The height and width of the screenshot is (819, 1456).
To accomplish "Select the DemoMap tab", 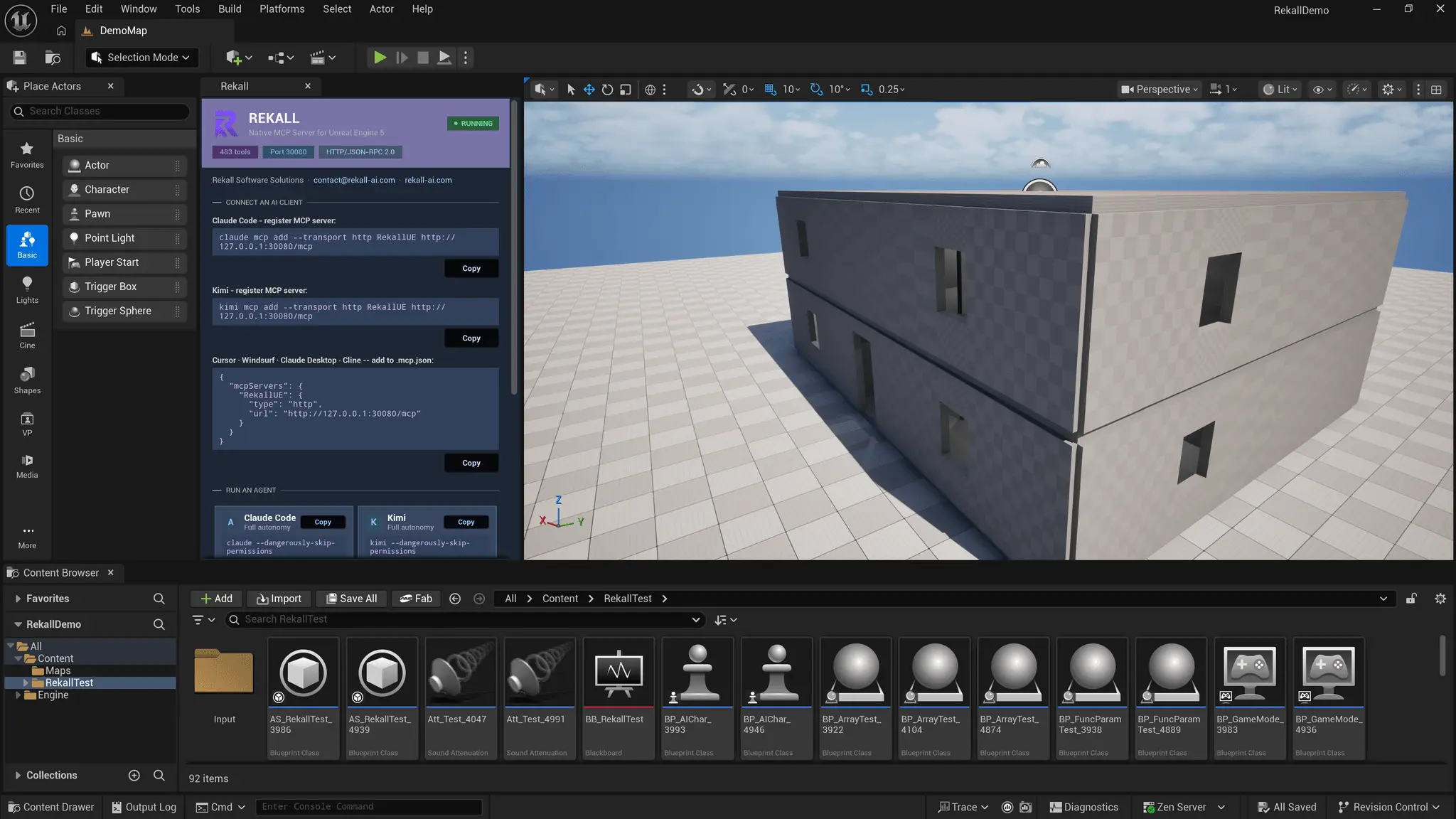I will coord(123,31).
